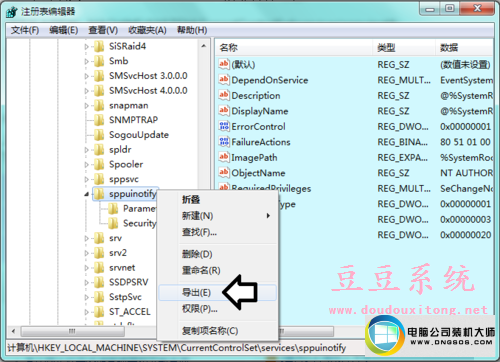Close the Registry Editor window
This screenshot has width=500, height=362.
(x=477, y=9)
